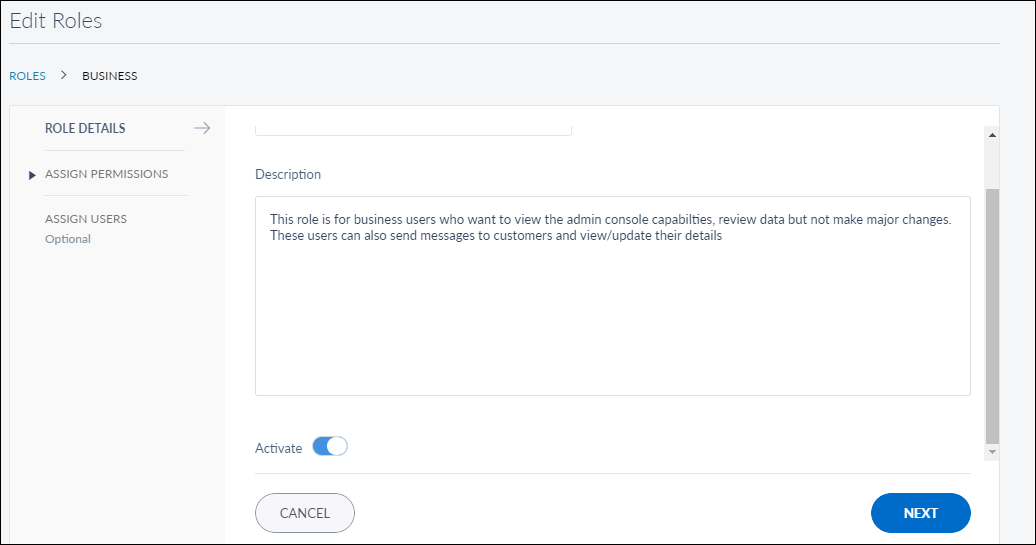
Task: Toggle the Activate switch off
Action: point(330,447)
